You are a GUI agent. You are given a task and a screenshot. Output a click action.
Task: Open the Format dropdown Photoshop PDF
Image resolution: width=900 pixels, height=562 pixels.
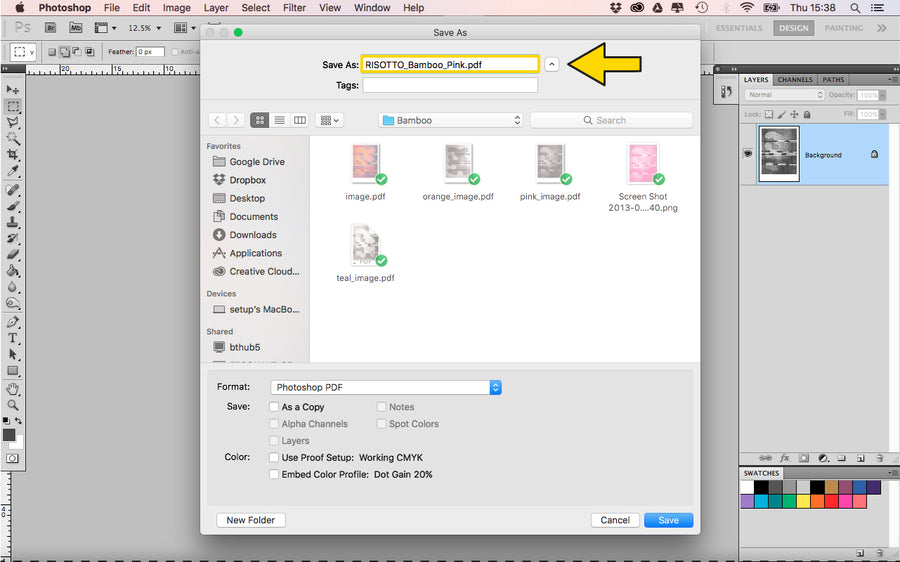385,387
